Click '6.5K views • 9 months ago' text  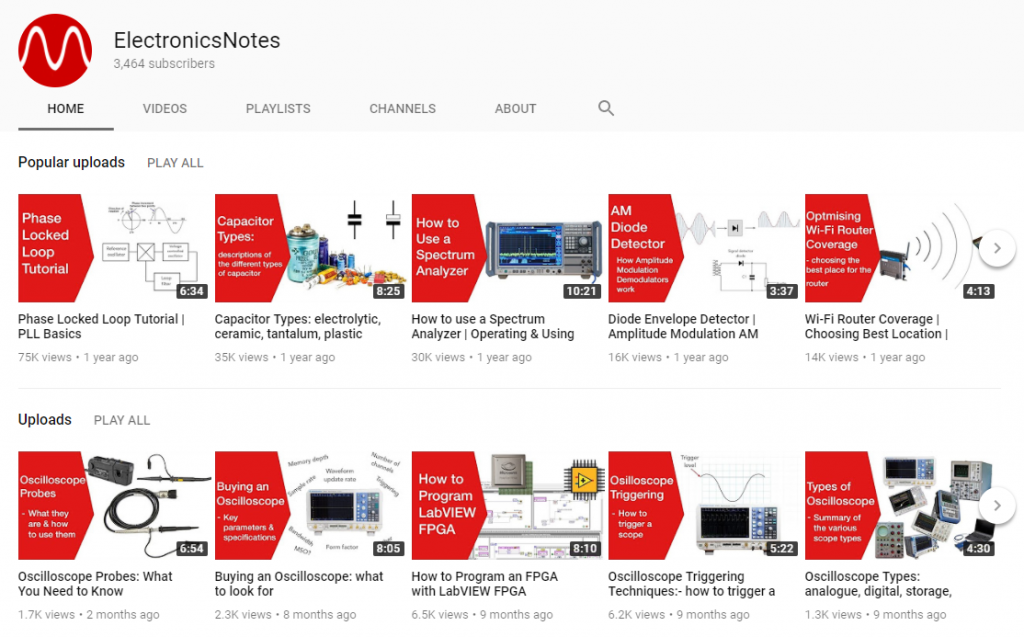[x=482, y=615]
